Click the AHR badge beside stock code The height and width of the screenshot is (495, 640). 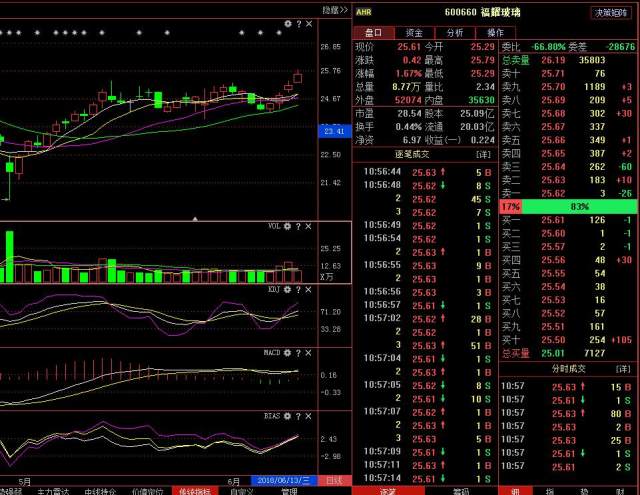point(364,12)
